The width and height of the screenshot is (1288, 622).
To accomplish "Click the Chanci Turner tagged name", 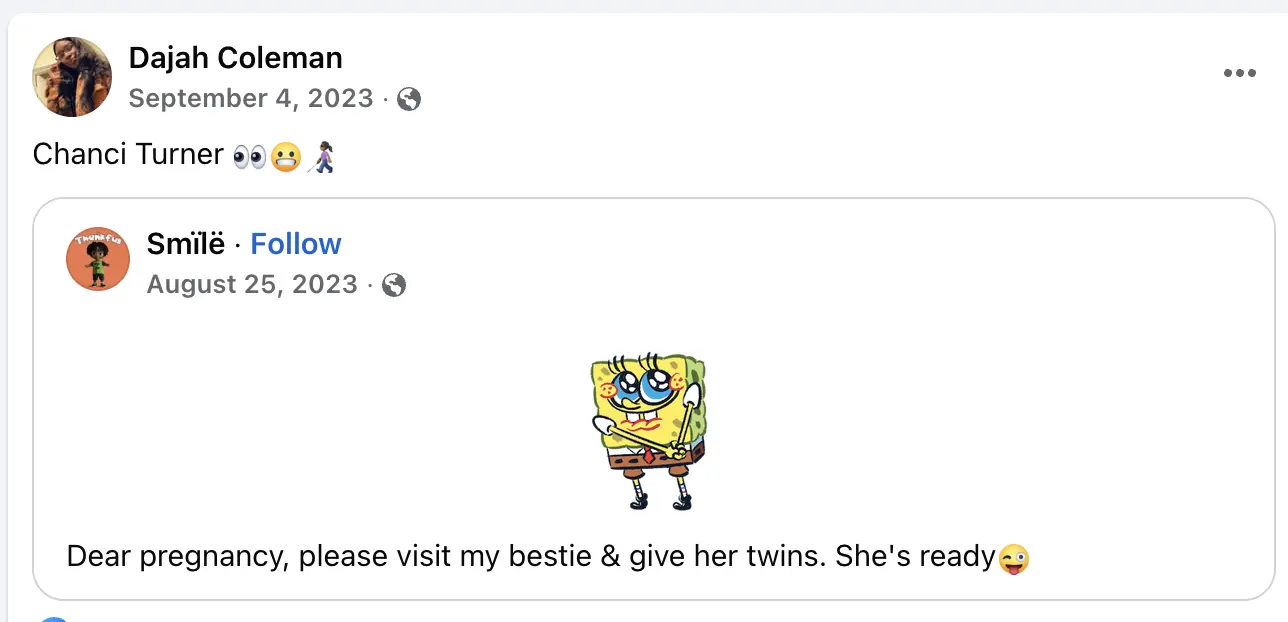I will [128, 154].
